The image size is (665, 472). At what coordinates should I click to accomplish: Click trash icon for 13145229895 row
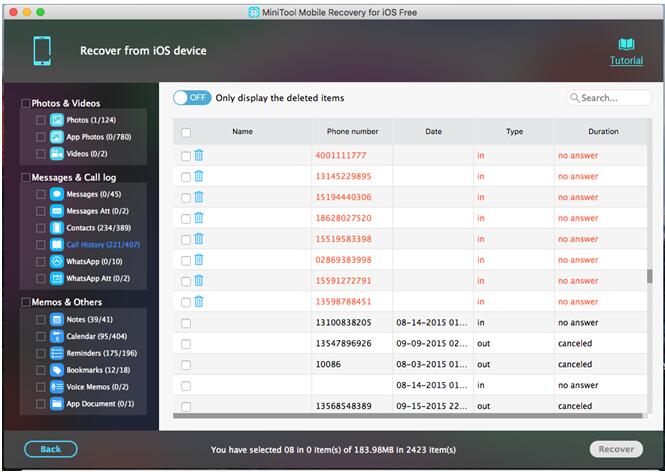coord(198,176)
